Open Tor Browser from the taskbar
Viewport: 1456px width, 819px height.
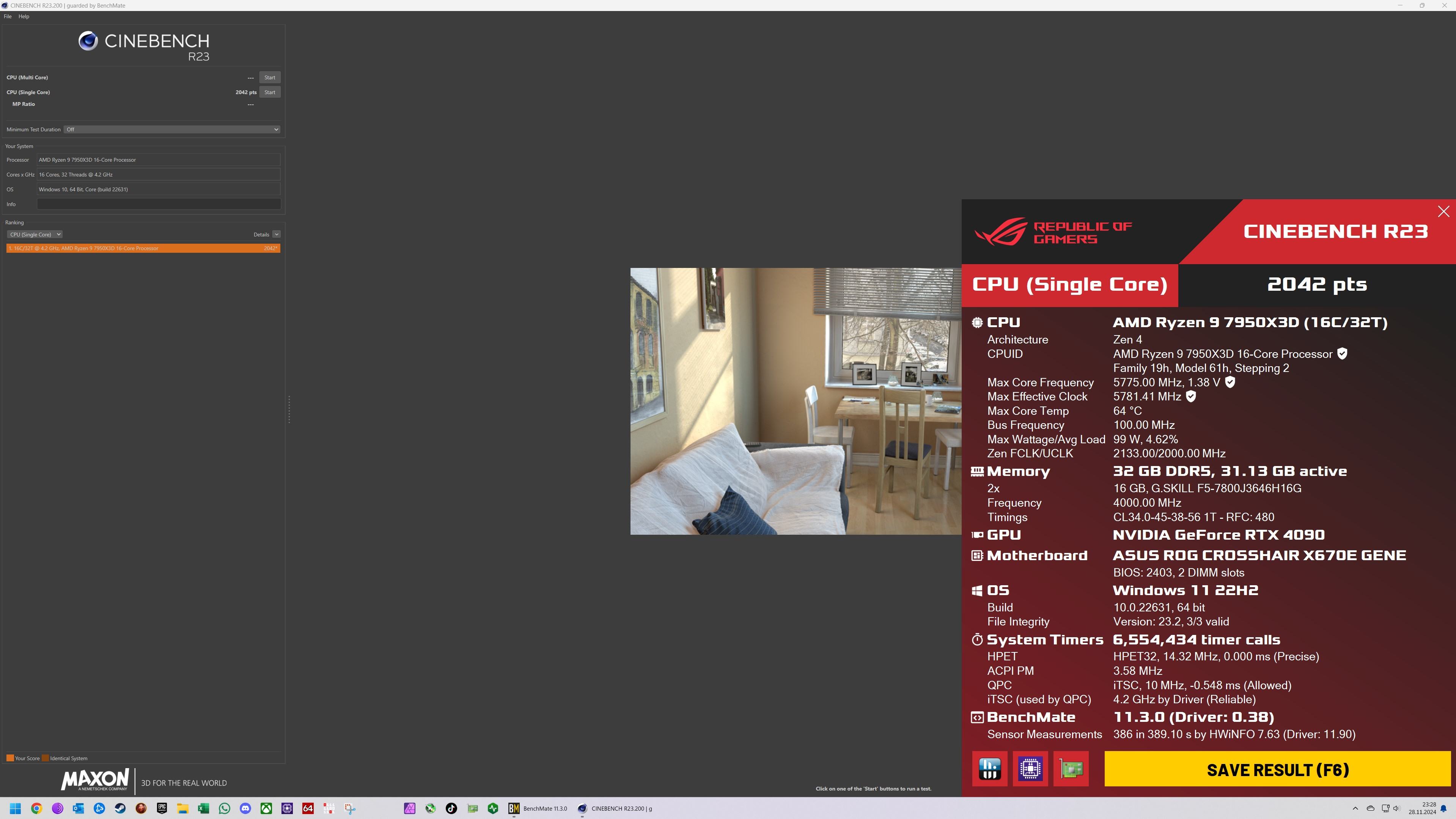(57, 808)
